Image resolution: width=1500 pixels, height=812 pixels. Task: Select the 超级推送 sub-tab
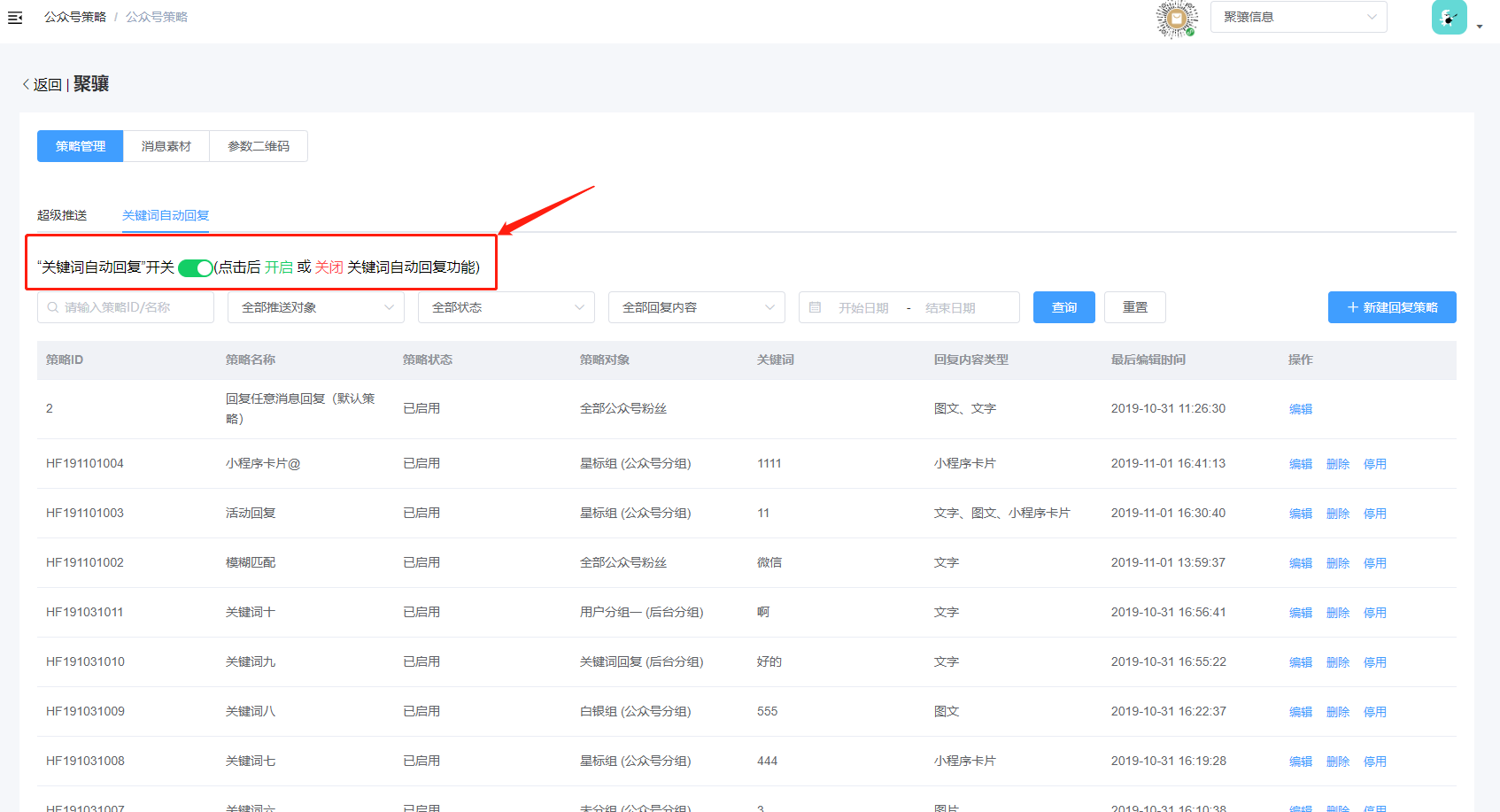[62, 215]
